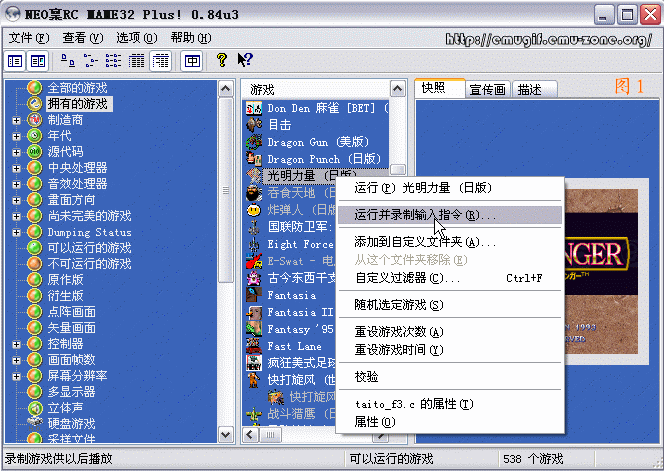Click the 立体声 speaker icon

point(35,408)
